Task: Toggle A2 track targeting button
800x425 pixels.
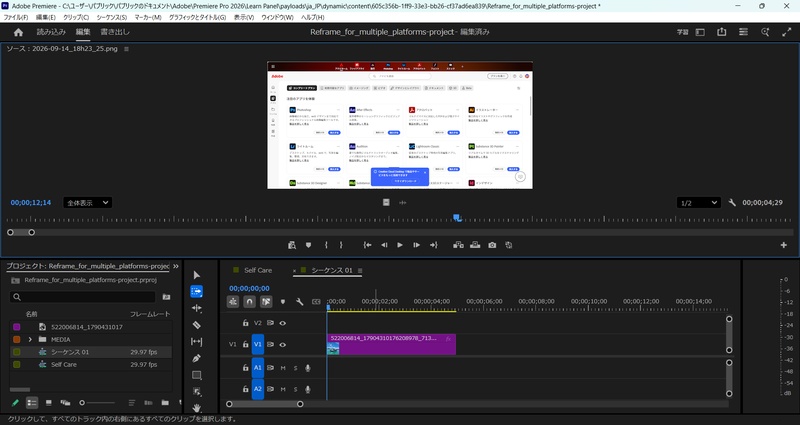Action: pyautogui.click(x=258, y=389)
